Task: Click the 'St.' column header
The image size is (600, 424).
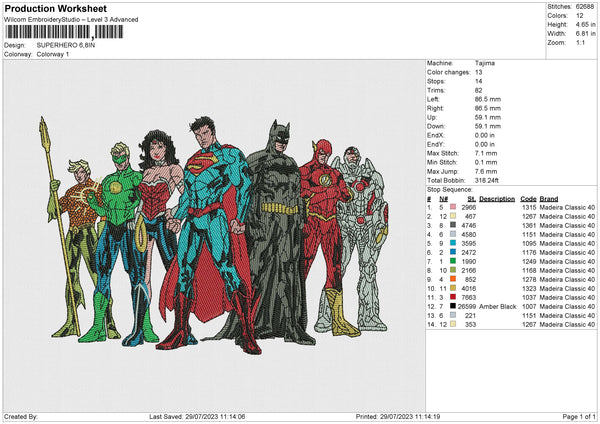Action: coord(471,199)
